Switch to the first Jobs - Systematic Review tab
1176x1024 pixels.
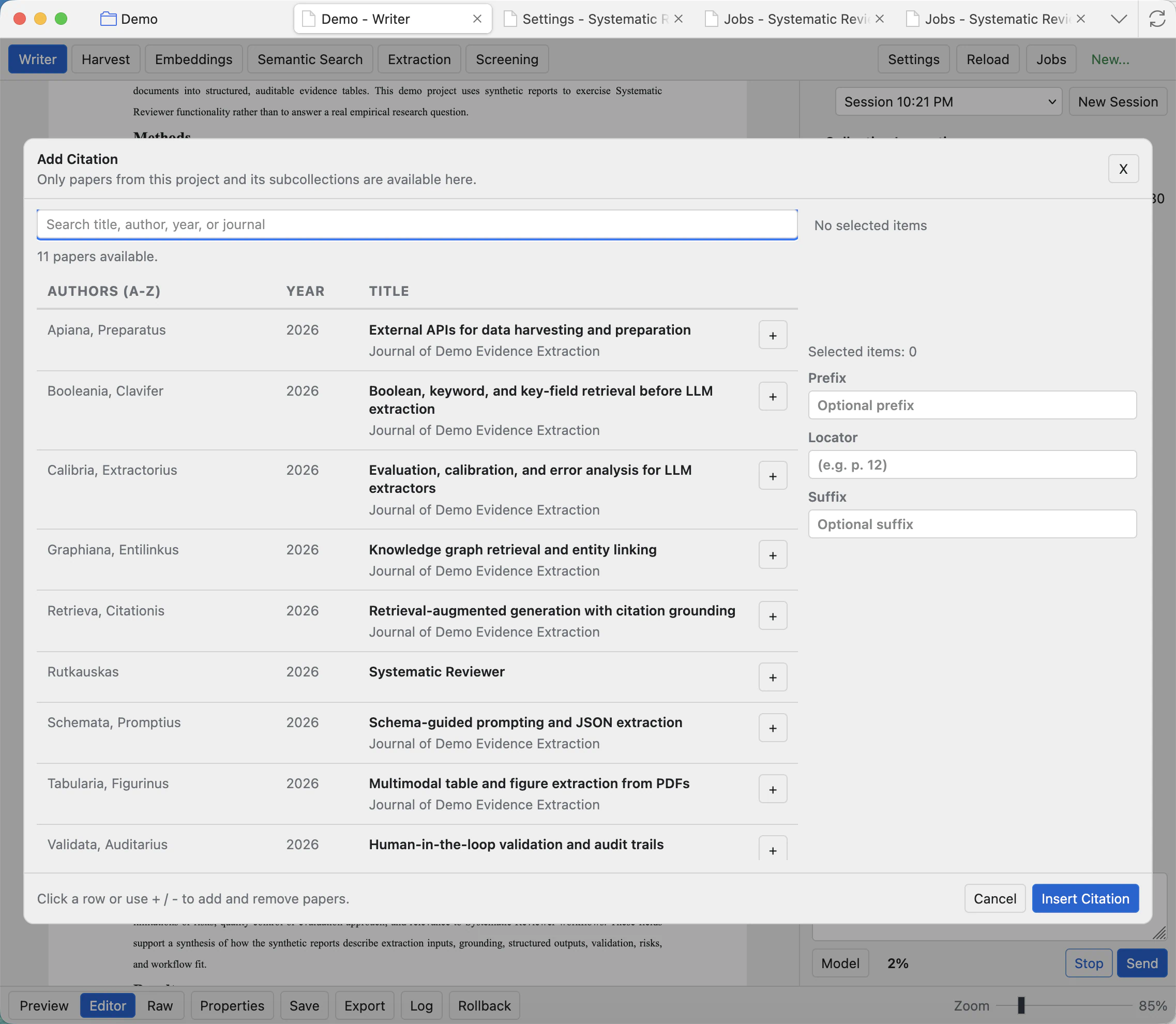[x=794, y=19]
